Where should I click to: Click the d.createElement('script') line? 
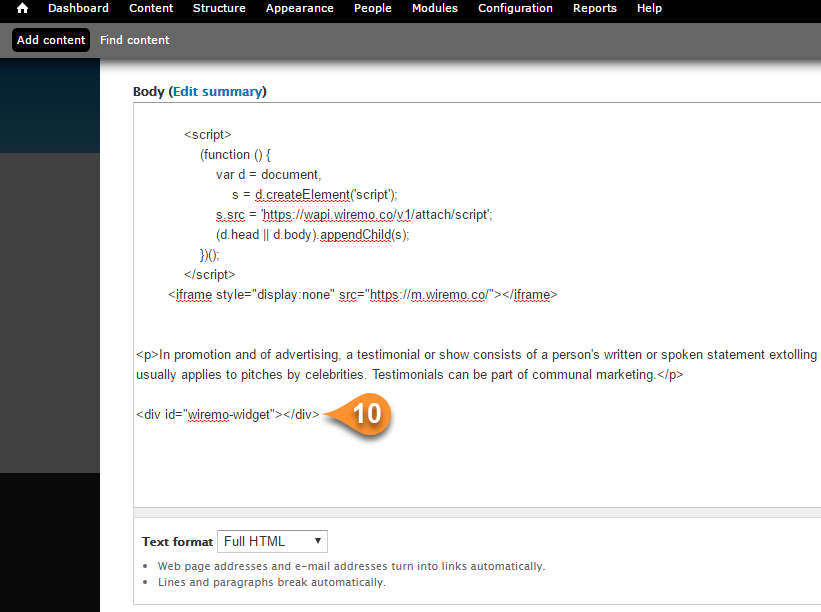tap(315, 195)
